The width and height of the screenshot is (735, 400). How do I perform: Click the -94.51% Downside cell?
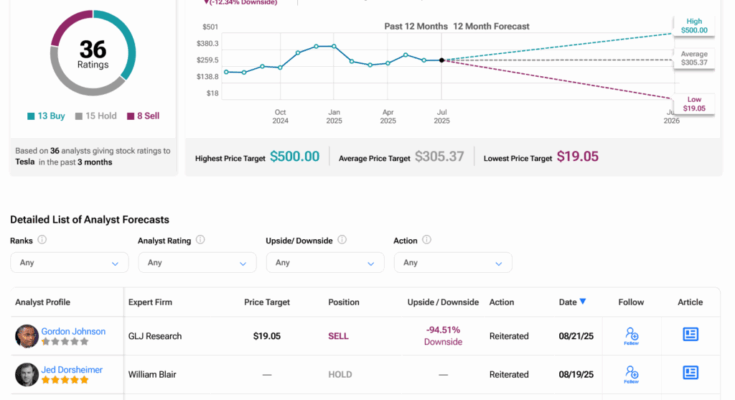point(443,336)
